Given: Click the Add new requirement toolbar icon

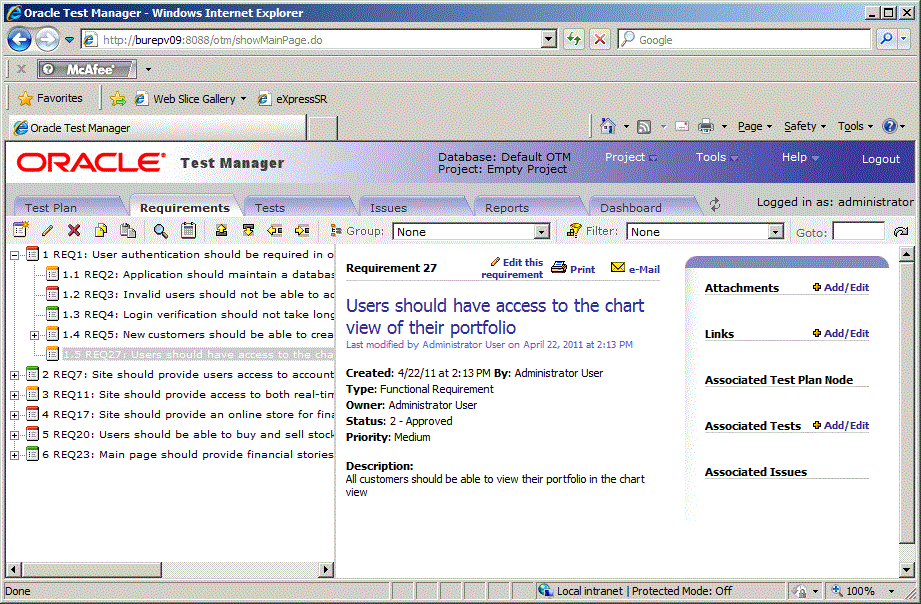Looking at the screenshot, I should [21, 230].
